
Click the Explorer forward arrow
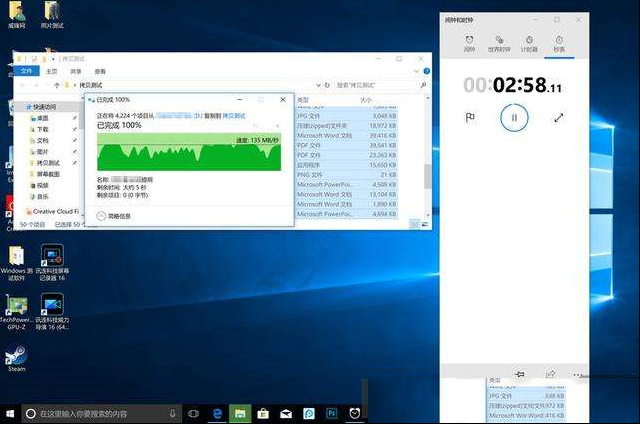(36, 85)
